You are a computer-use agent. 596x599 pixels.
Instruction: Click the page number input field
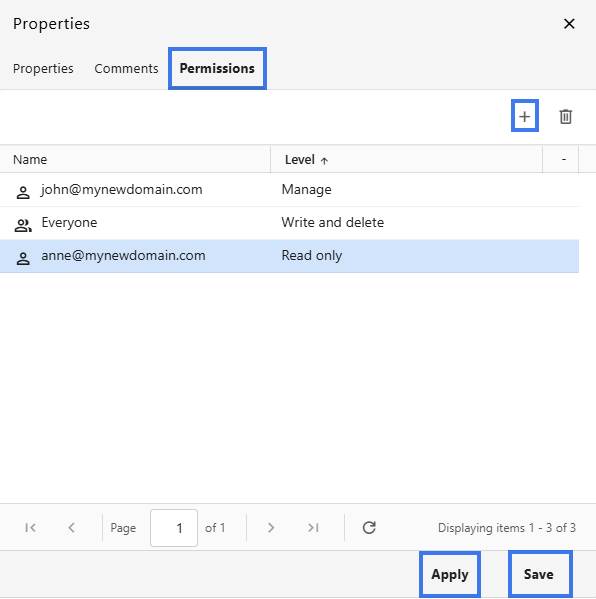click(174, 528)
